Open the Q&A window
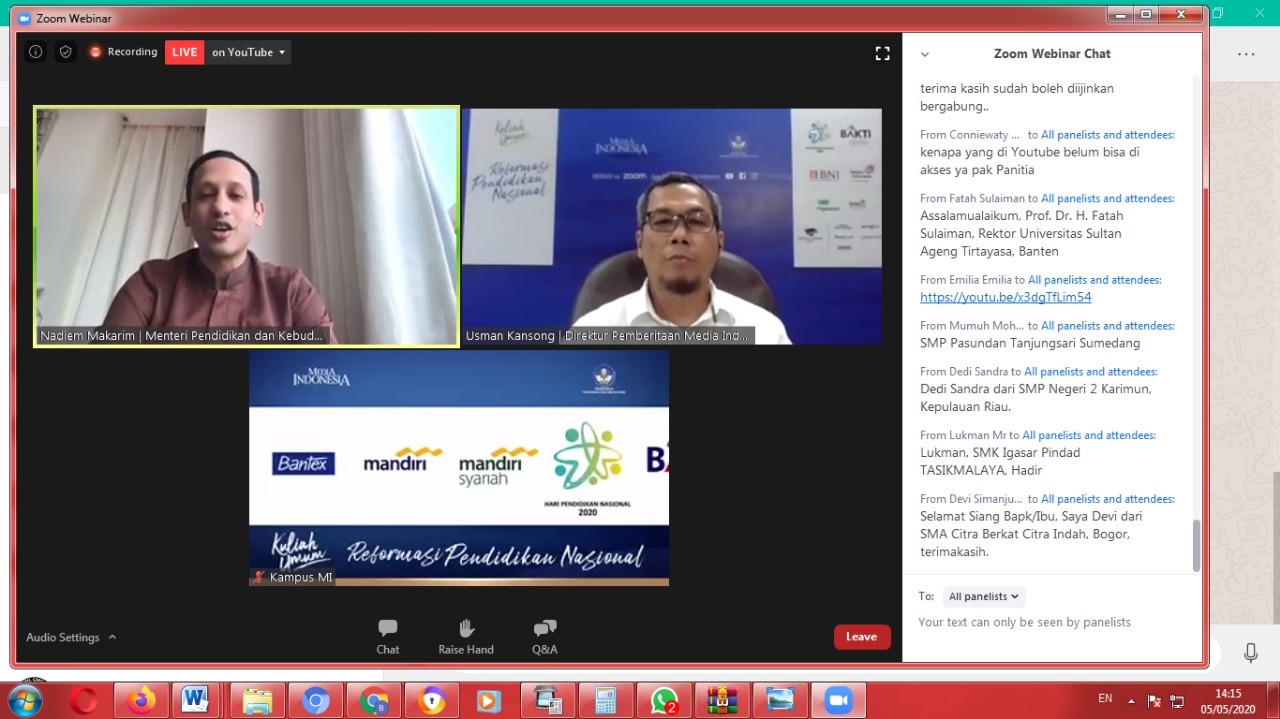 point(545,637)
